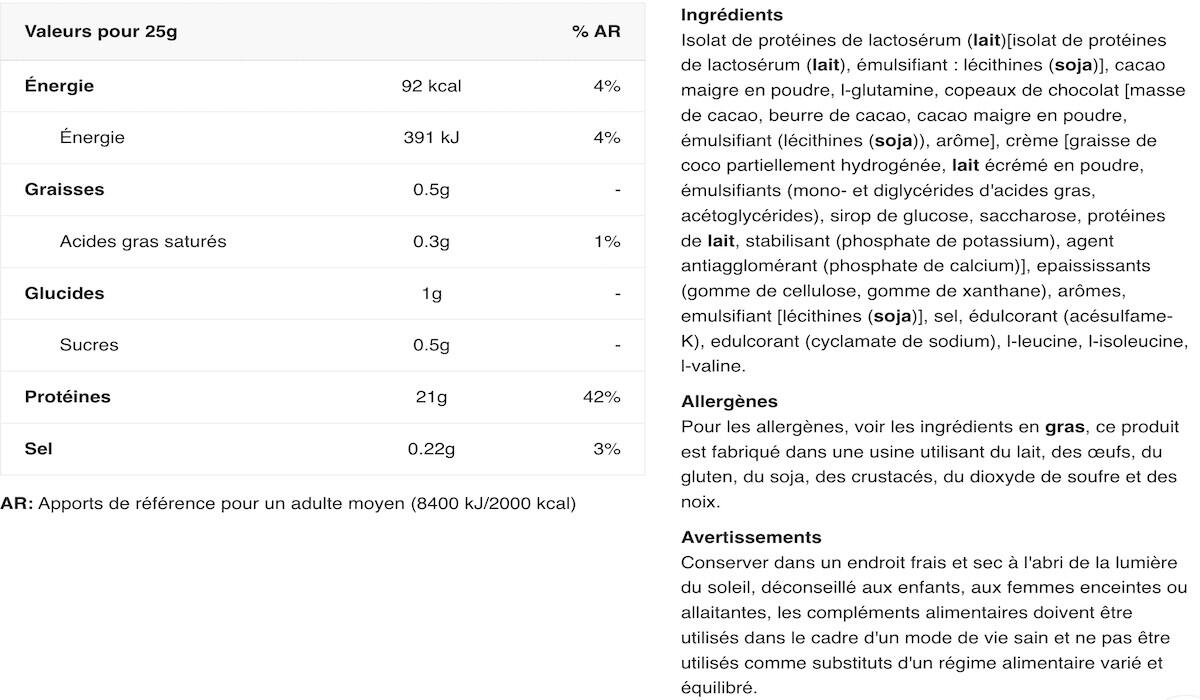Click the "391 kJ" energy value
1200x700 pixels.
tap(431, 138)
